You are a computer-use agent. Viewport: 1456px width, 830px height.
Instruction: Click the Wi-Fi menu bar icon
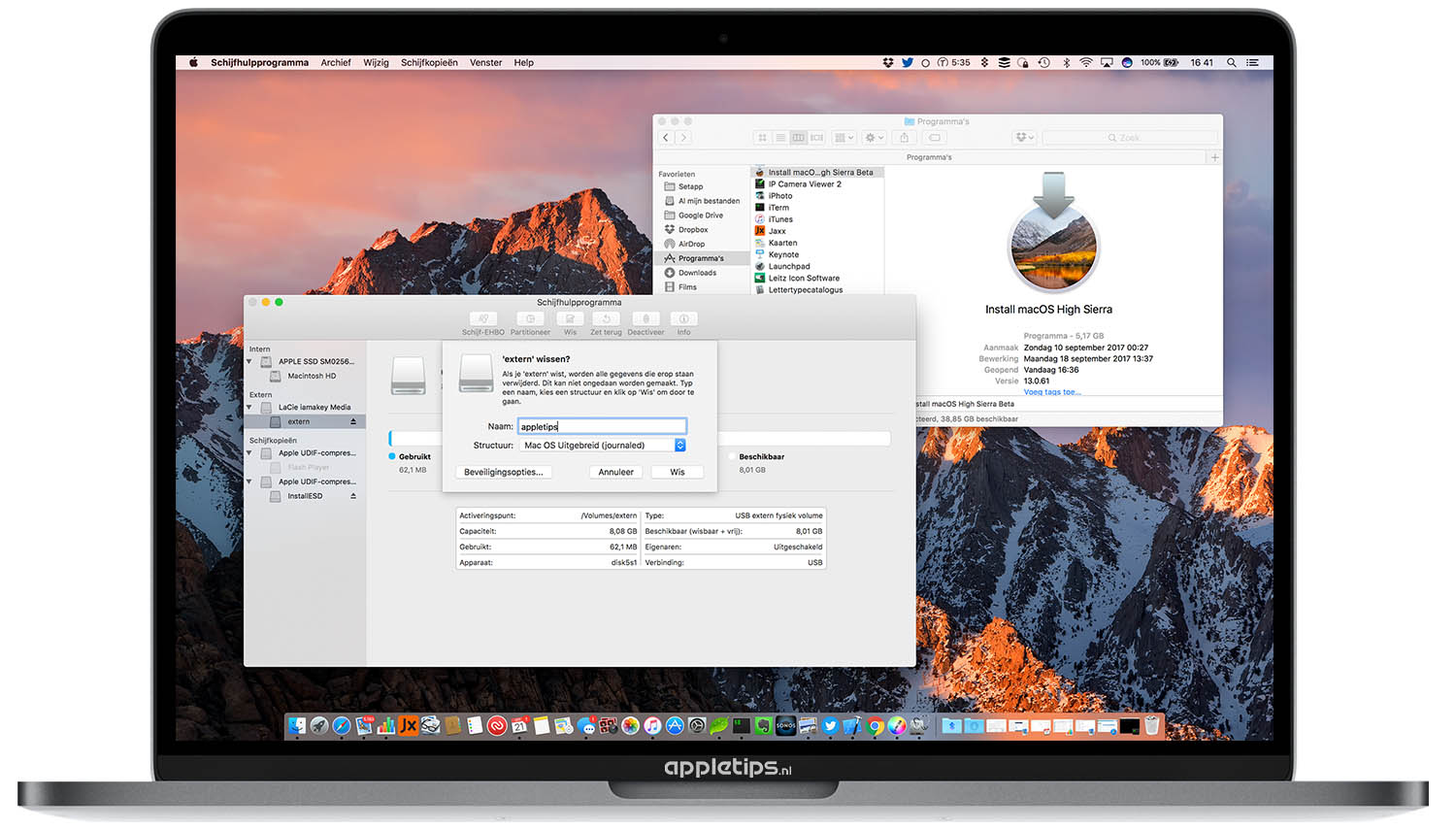pyautogui.click(x=1086, y=62)
